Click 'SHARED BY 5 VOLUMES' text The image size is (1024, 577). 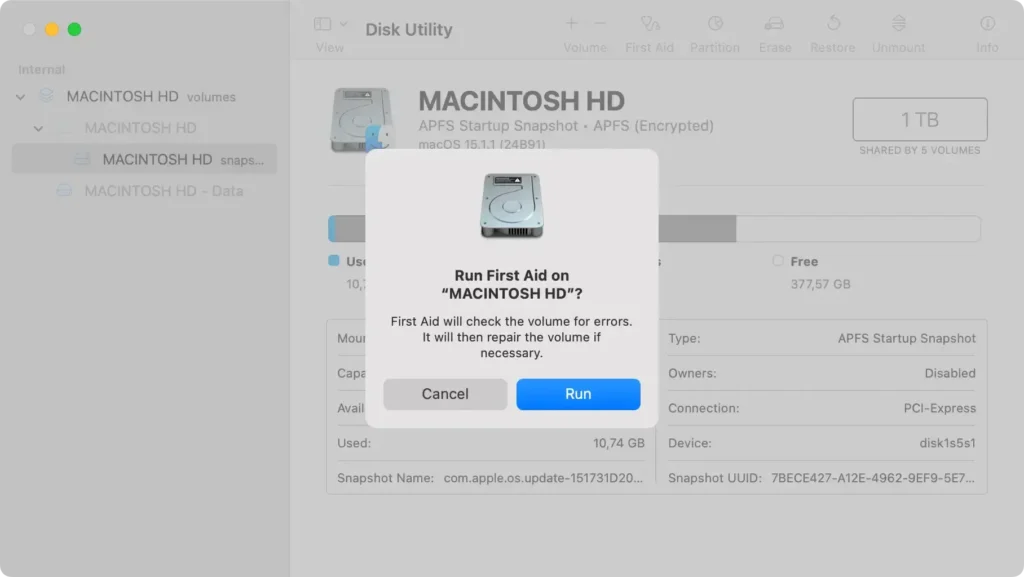click(920, 151)
